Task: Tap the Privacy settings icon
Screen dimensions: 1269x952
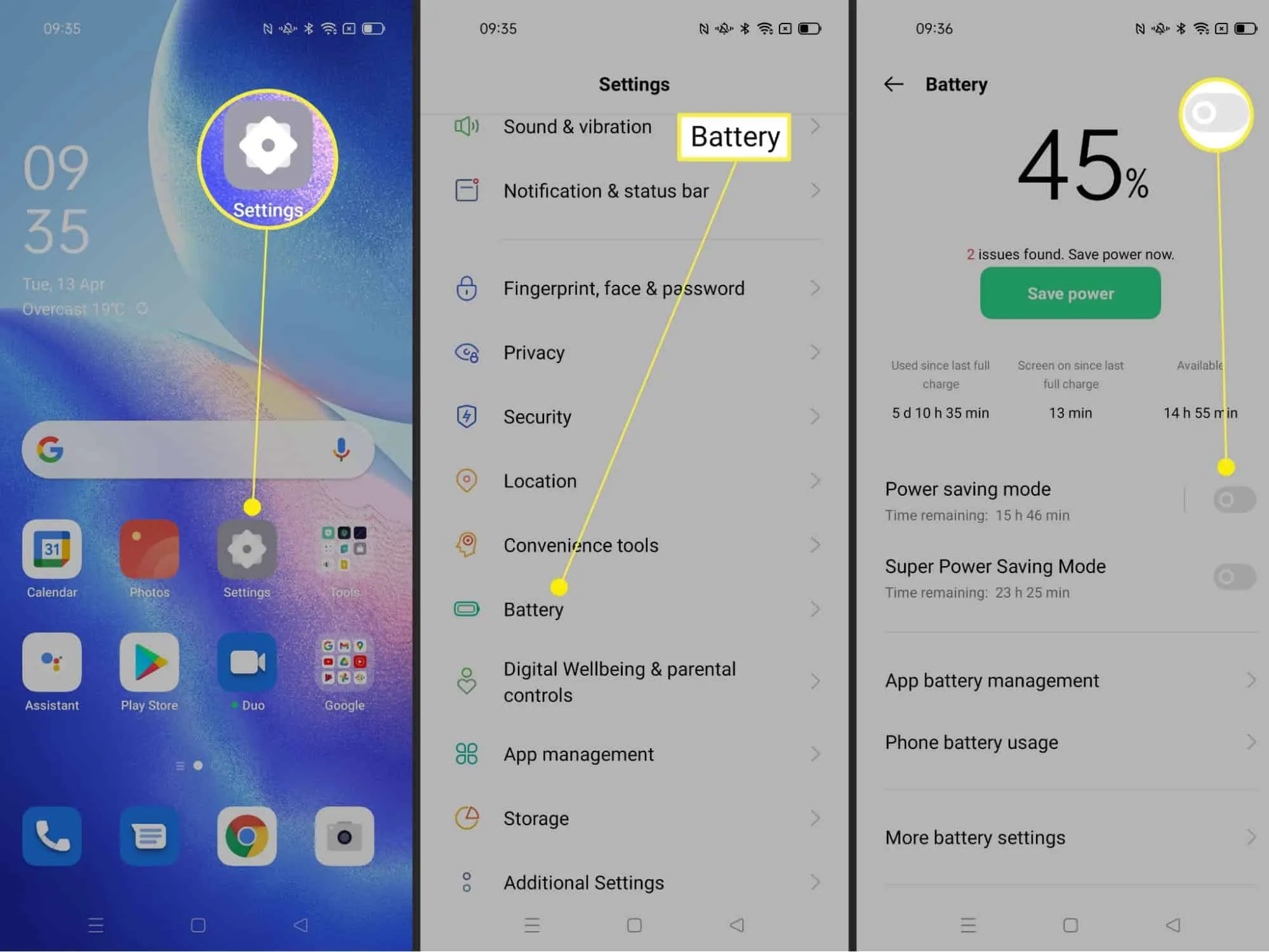Action: coord(466,352)
